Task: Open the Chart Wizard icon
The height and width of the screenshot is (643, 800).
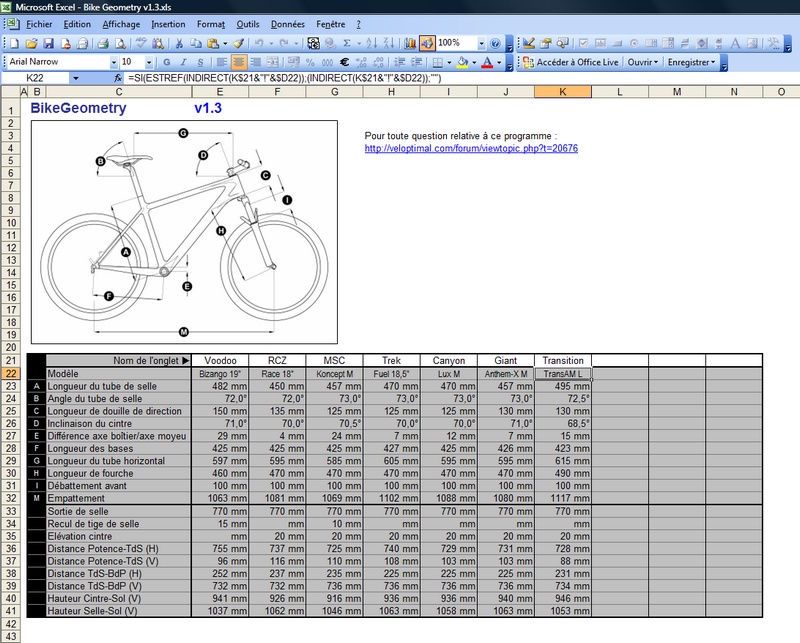Action: point(410,43)
